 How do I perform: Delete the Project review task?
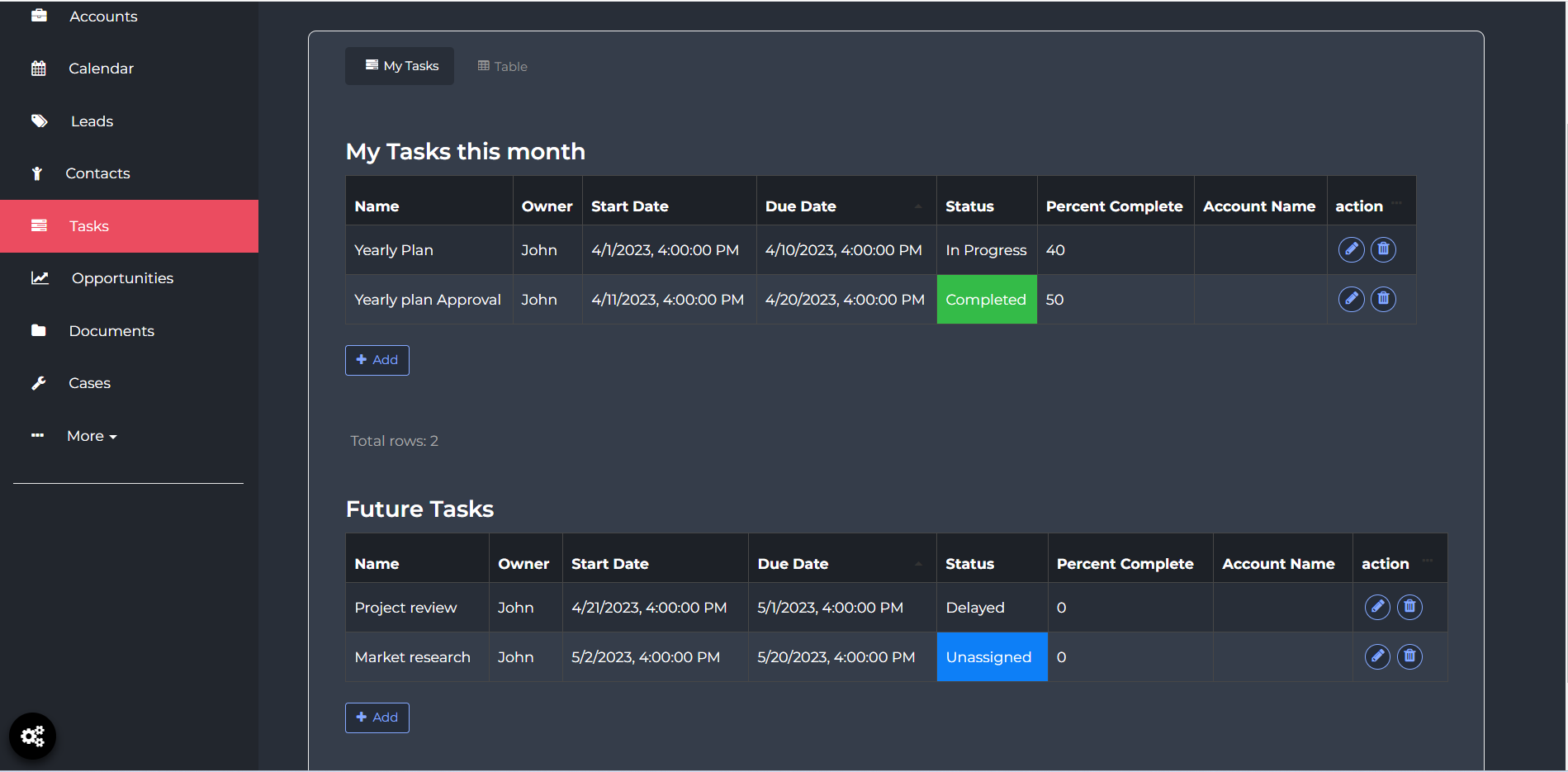pyautogui.click(x=1409, y=607)
